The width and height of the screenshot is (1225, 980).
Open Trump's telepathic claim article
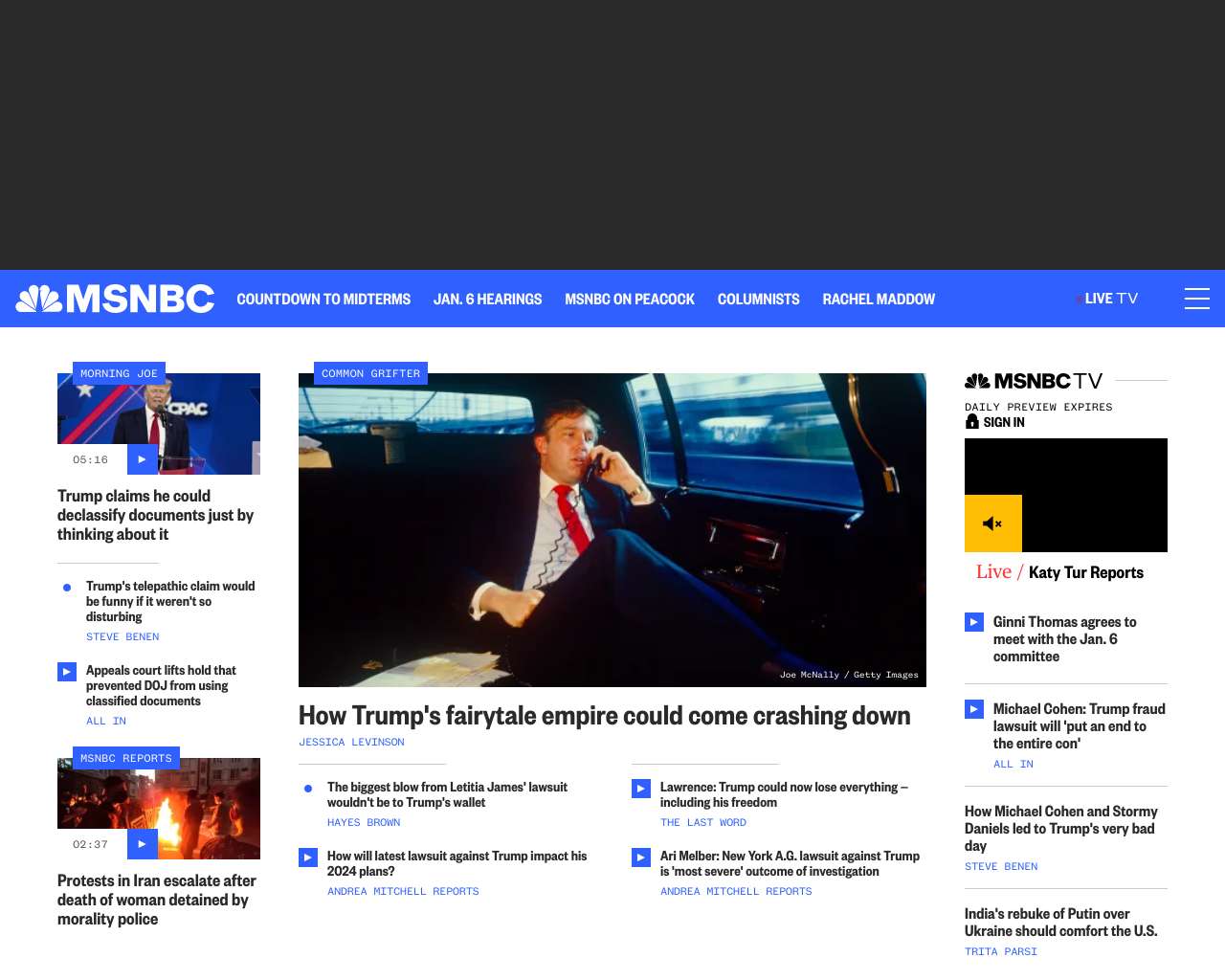170,601
